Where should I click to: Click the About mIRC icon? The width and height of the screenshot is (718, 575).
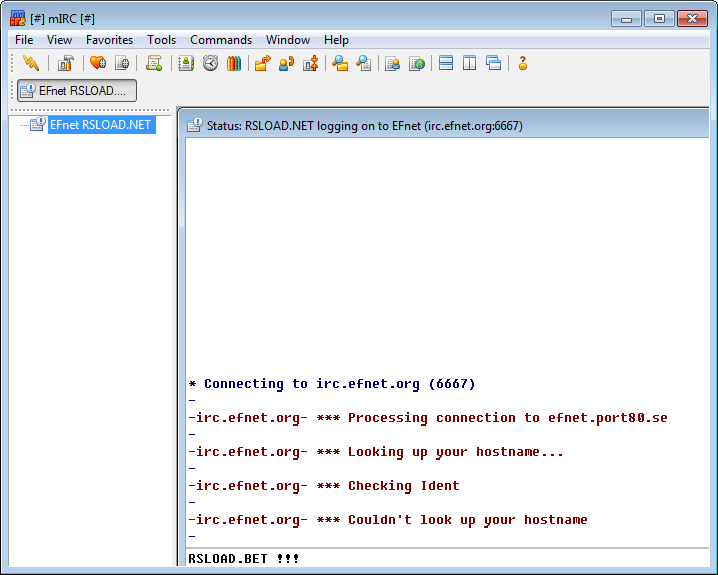[x=522, y=63]
